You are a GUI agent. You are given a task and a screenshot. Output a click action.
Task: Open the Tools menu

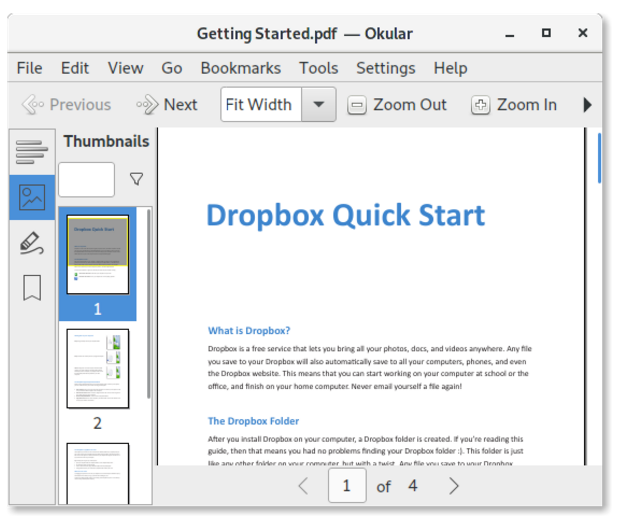[x=319, y=68]
